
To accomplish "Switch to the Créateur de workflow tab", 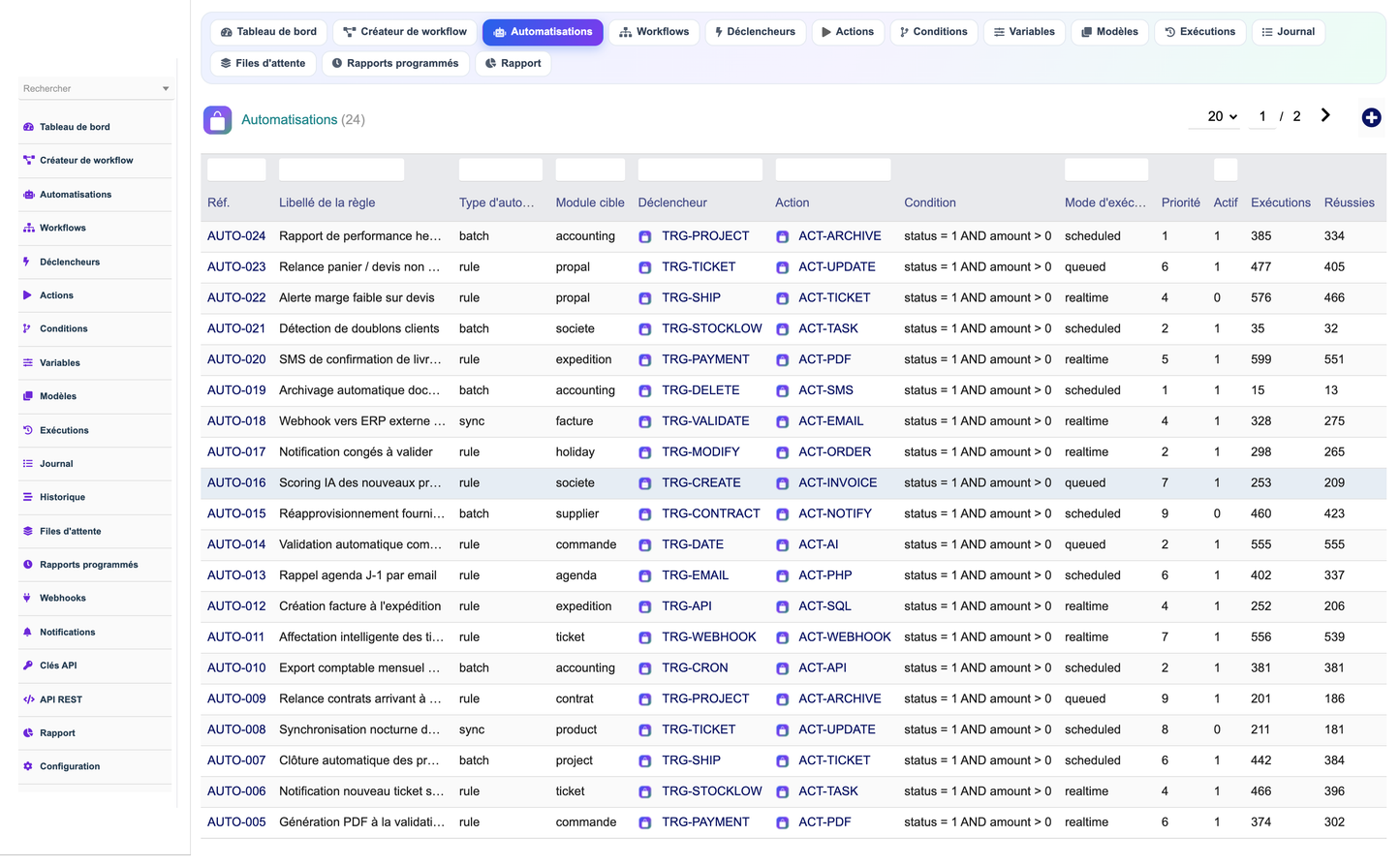I will 405,32.
